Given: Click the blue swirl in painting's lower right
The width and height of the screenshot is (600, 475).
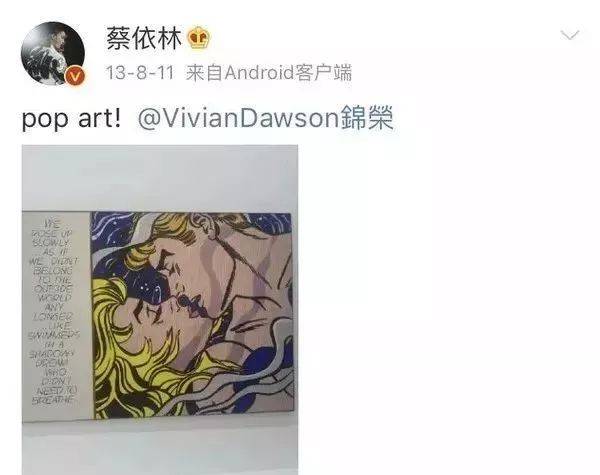Looking at the screenshot, I should pos(260,364).
